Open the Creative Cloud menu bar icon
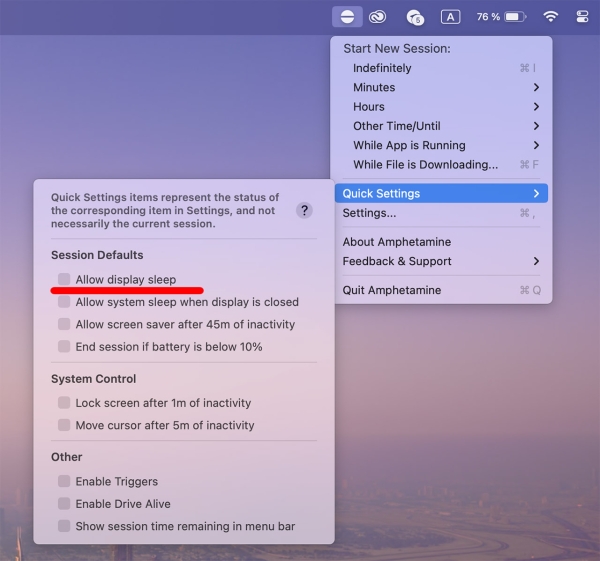The height and width of the screenshot is (561, 600). pos(377,17)
